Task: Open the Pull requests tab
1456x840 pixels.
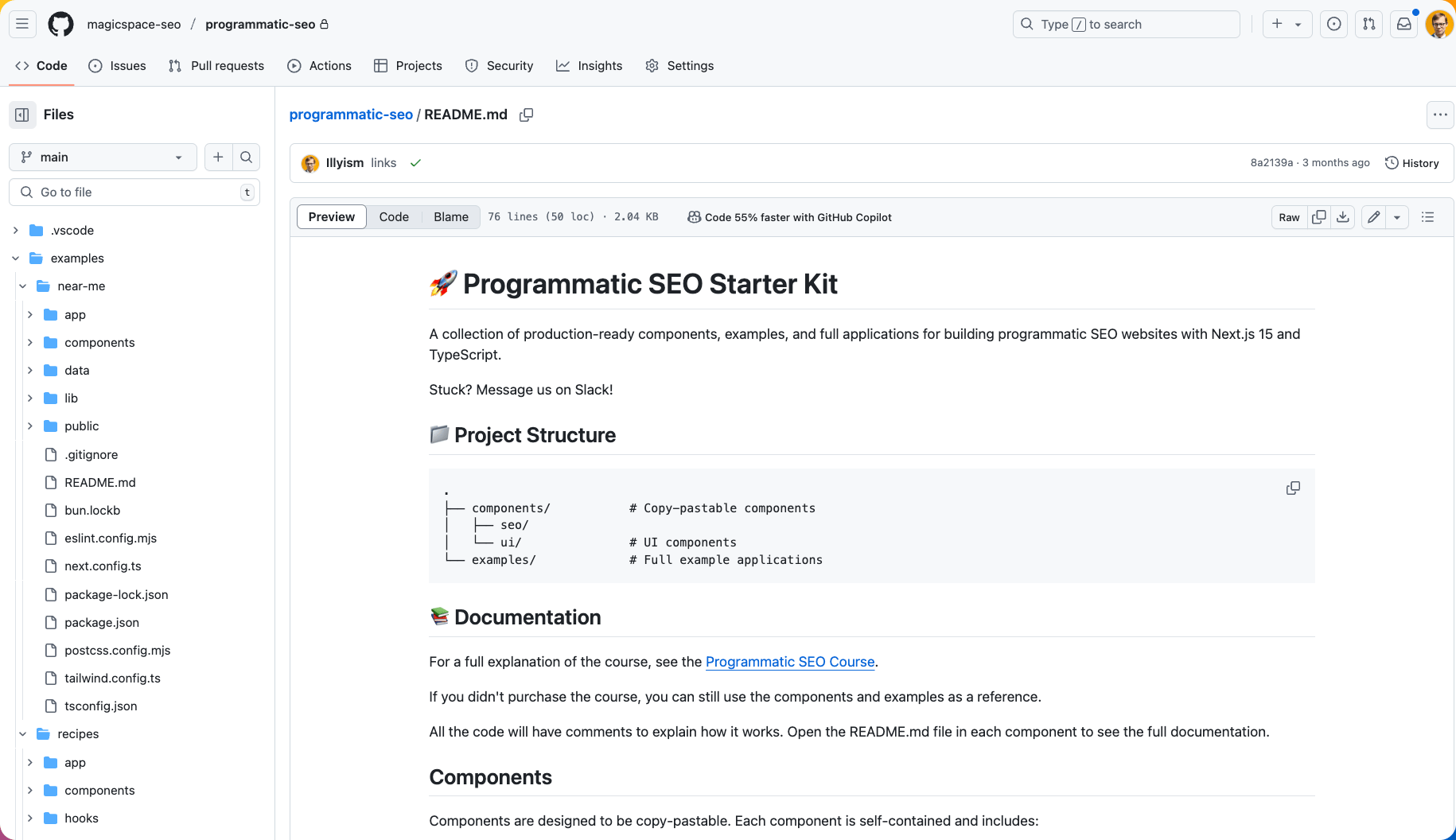Action: [x=216, y=66]
